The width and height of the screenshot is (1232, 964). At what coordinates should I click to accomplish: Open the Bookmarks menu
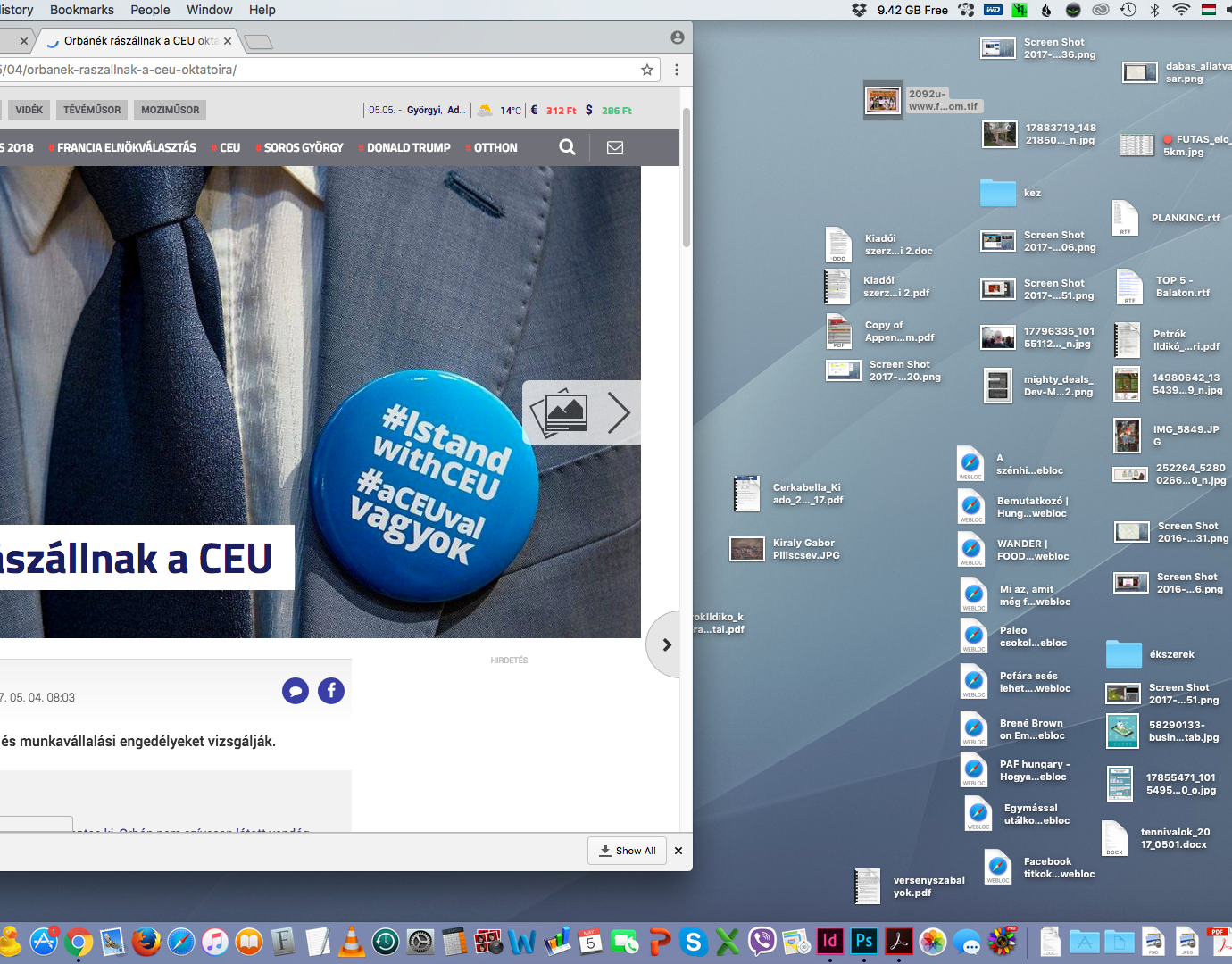(x=82, y=10)
